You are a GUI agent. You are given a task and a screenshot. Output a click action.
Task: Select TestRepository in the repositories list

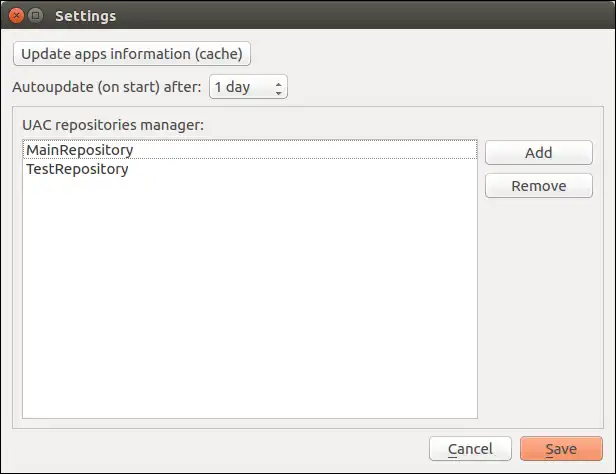point(250,169)
